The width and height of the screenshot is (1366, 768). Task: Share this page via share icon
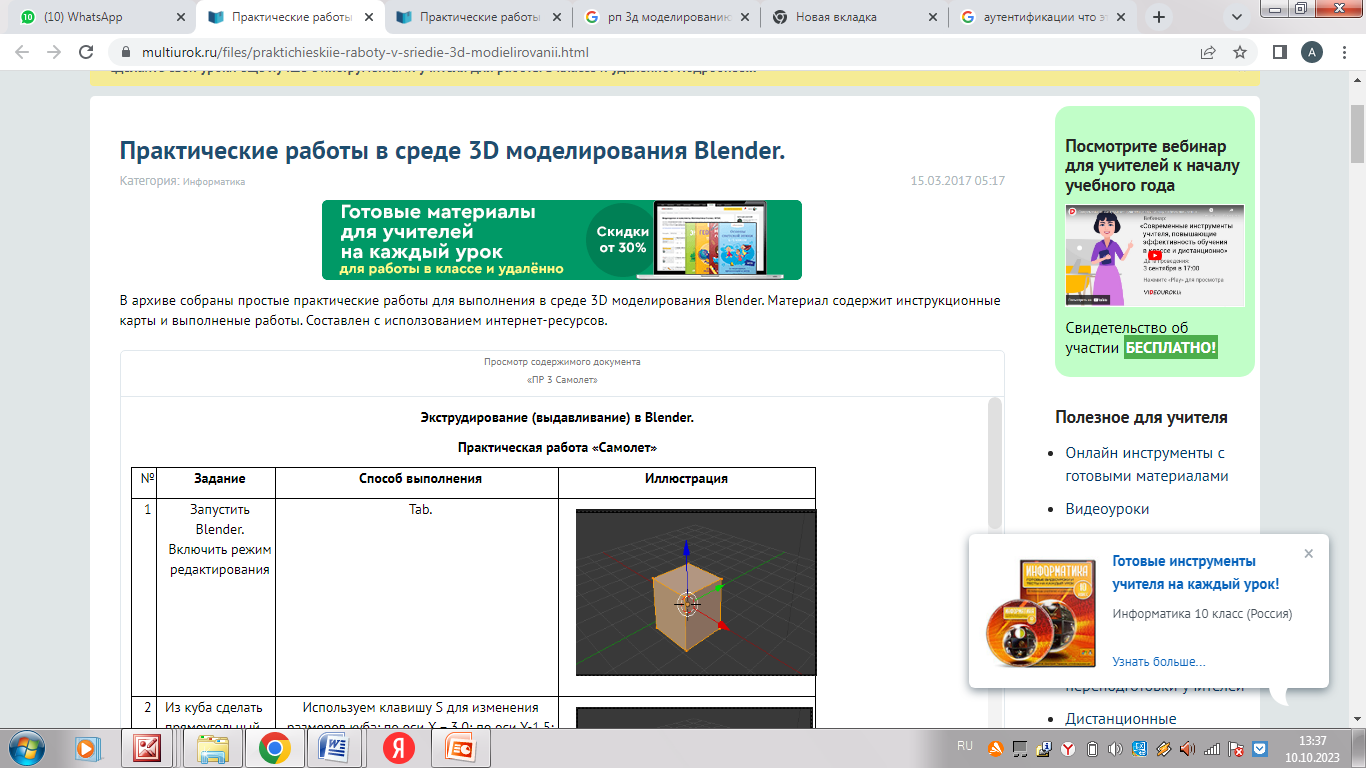1208,52
